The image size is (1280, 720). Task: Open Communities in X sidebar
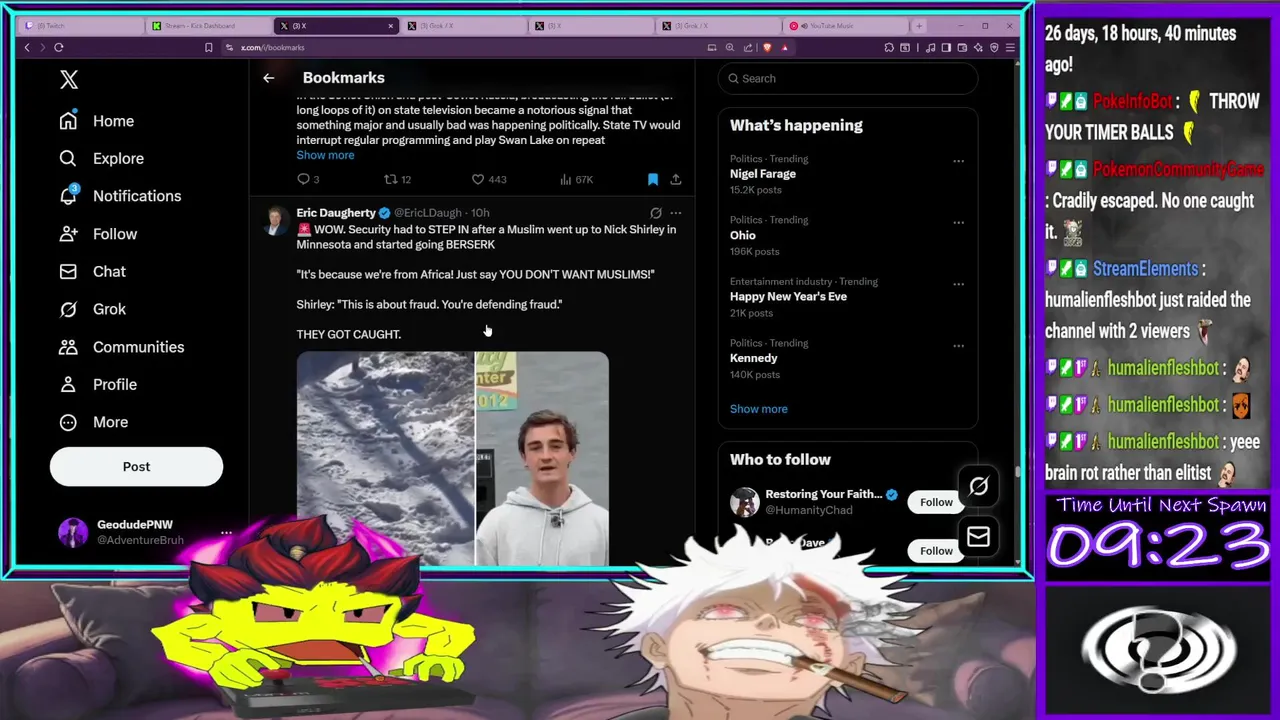pos(121,347)
